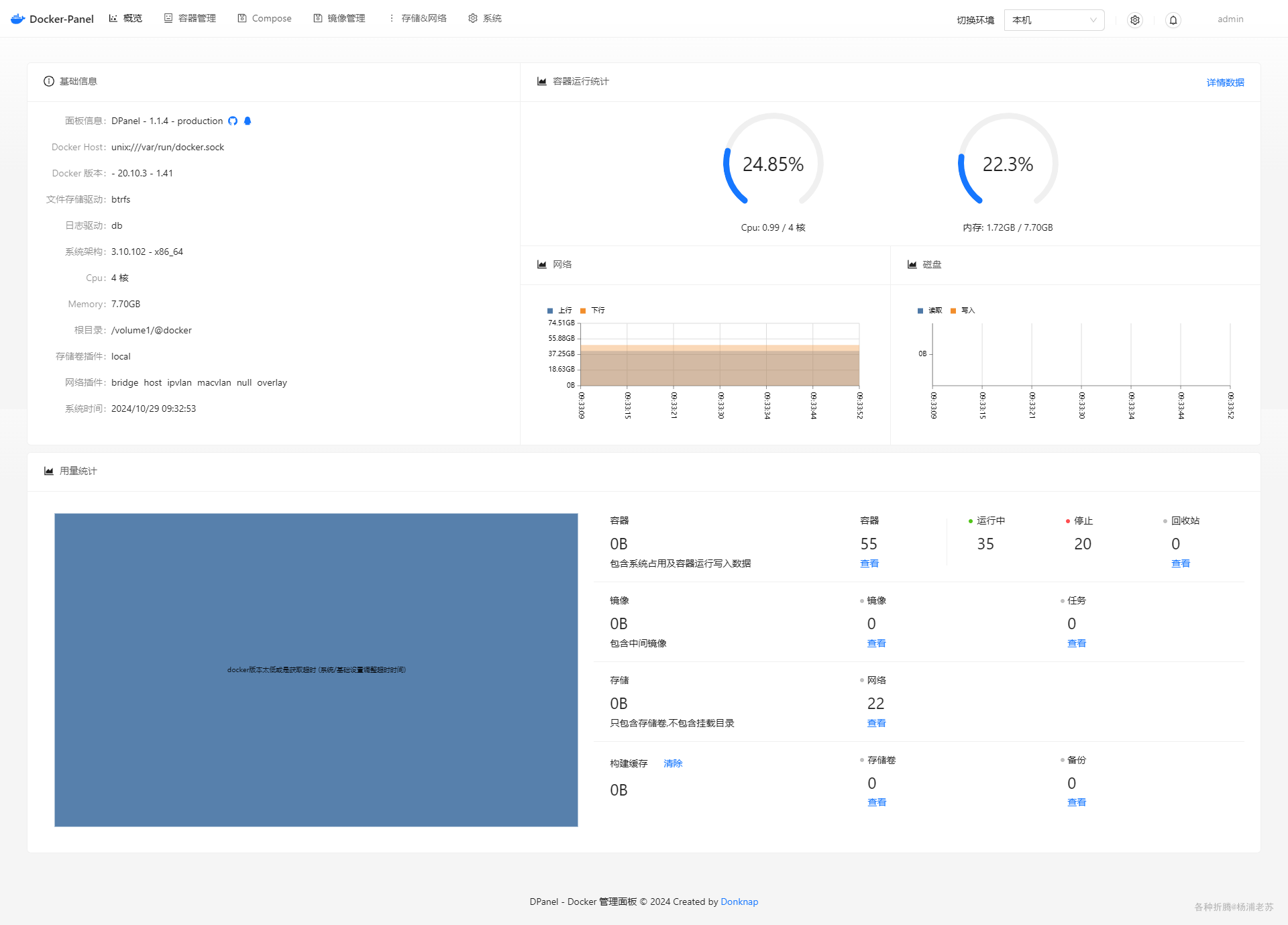Click the chart icon next to 用量统计

pyautogui.click(x=49, y=471)
